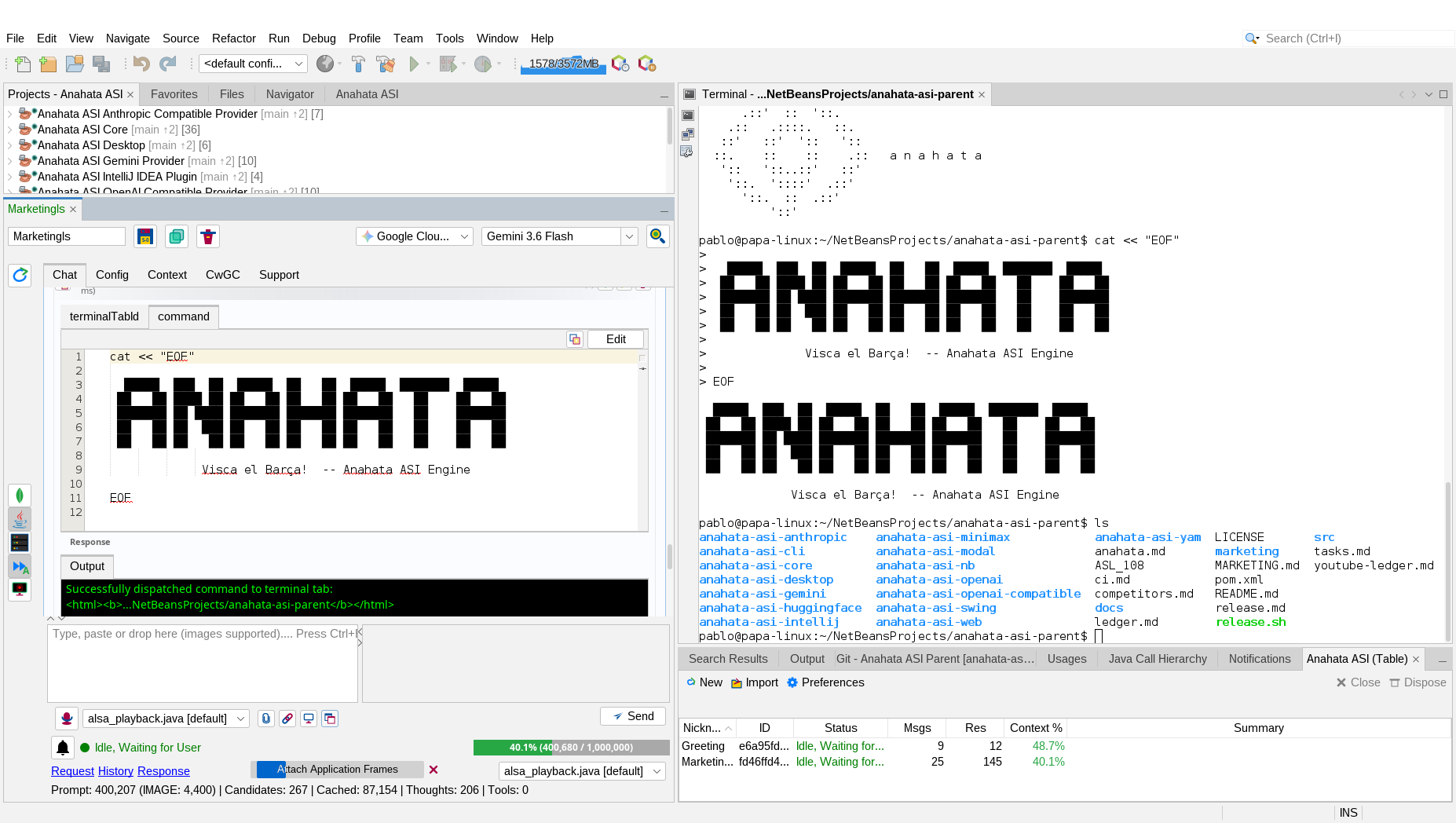The height and width of the screenshot is (823, 1456).
Task: Click the profiler cube icon with clock
Action: click(620, 64)
